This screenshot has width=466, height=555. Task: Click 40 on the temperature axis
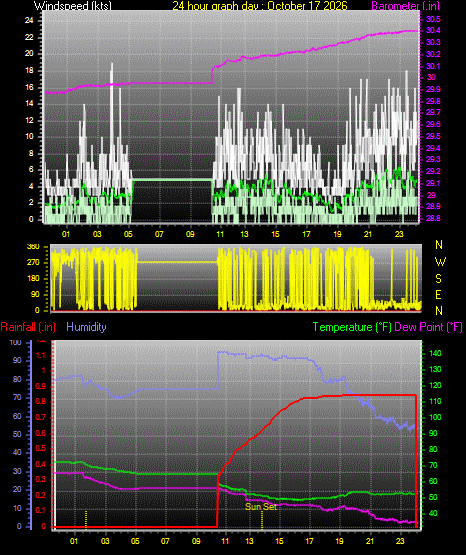[x=433, y=513]
